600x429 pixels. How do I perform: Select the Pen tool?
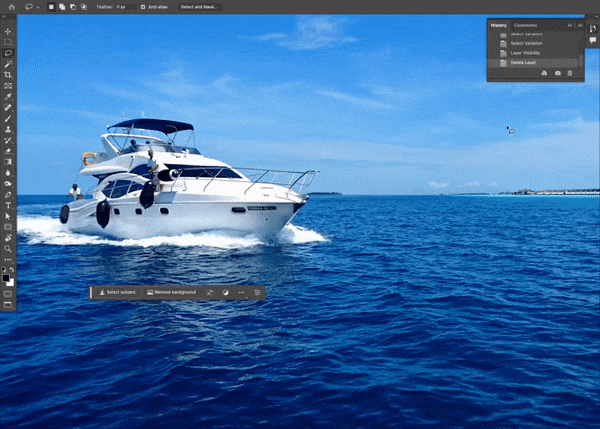click(x=8, y=195)
